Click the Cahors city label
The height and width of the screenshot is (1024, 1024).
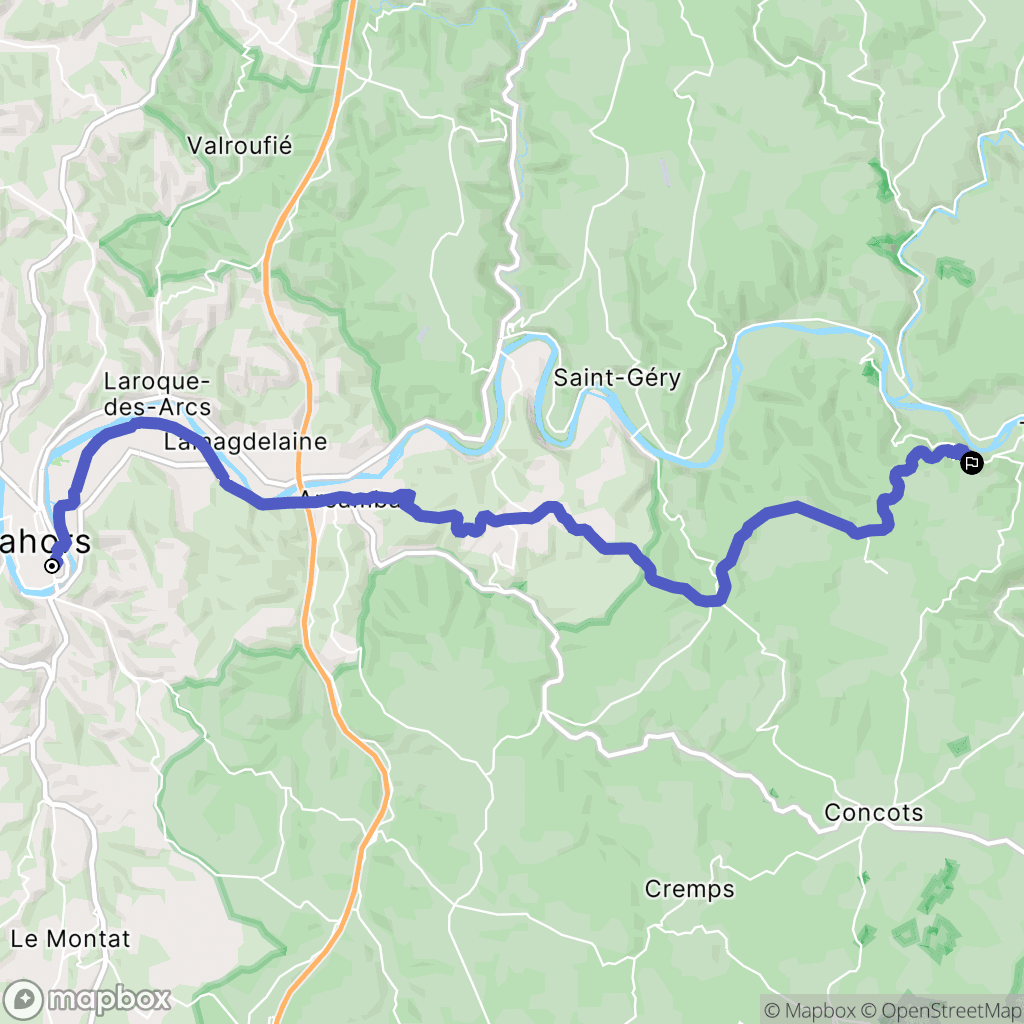(x=44, y=542)
